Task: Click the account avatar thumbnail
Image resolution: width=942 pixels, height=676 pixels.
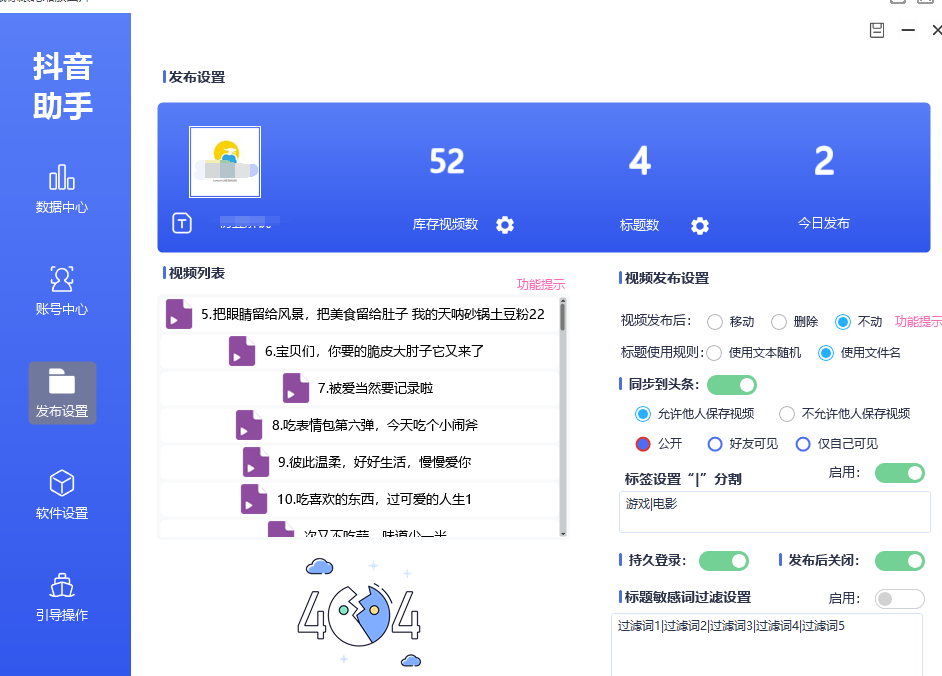Action: 225,162
